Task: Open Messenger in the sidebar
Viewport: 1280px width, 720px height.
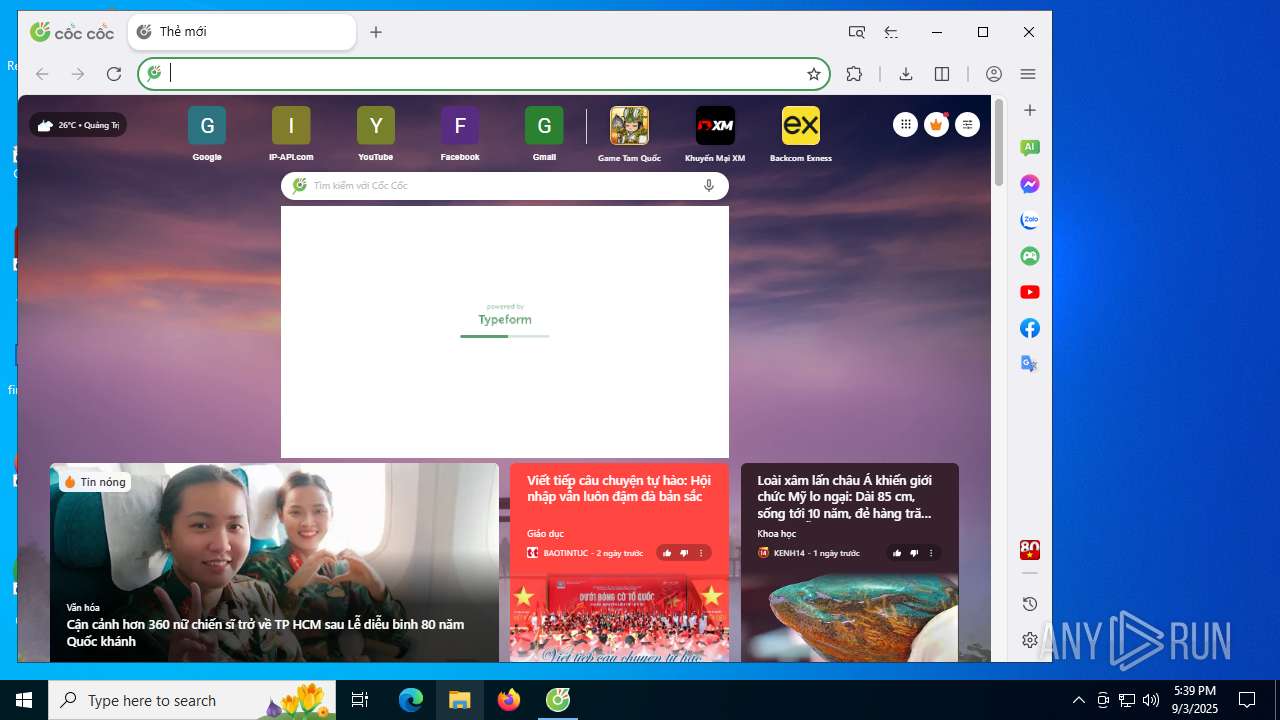Action: click(1030, 184)
